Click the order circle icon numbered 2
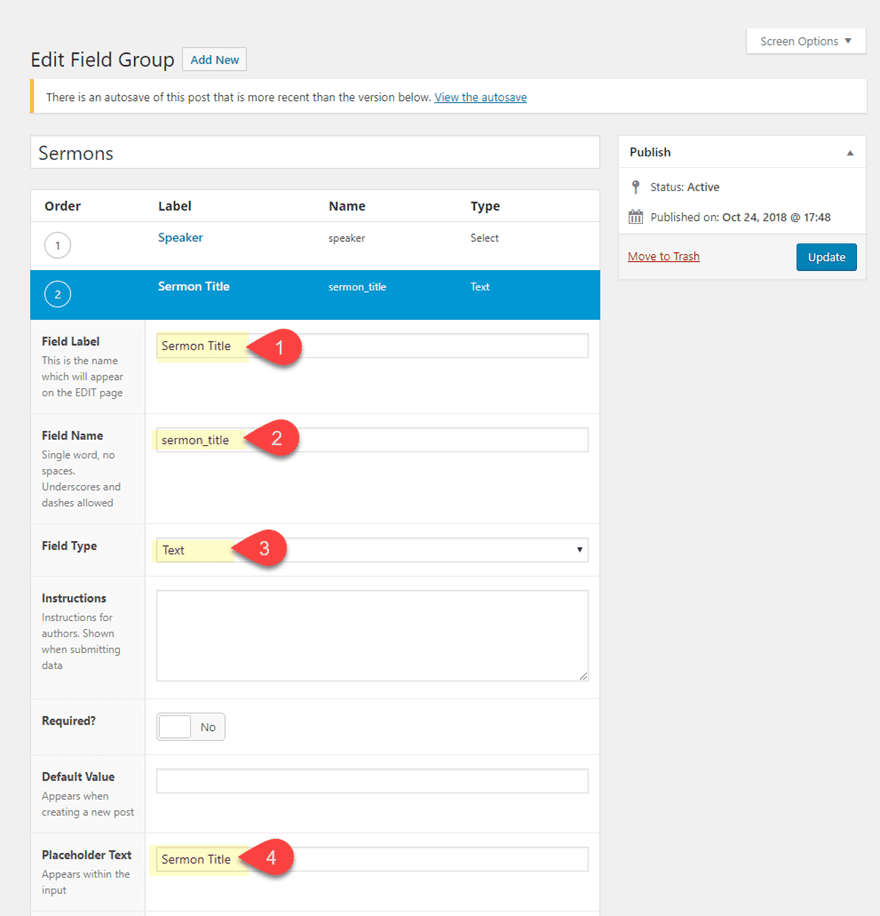Viewport: 880px width, 916px height. (58, 294)
